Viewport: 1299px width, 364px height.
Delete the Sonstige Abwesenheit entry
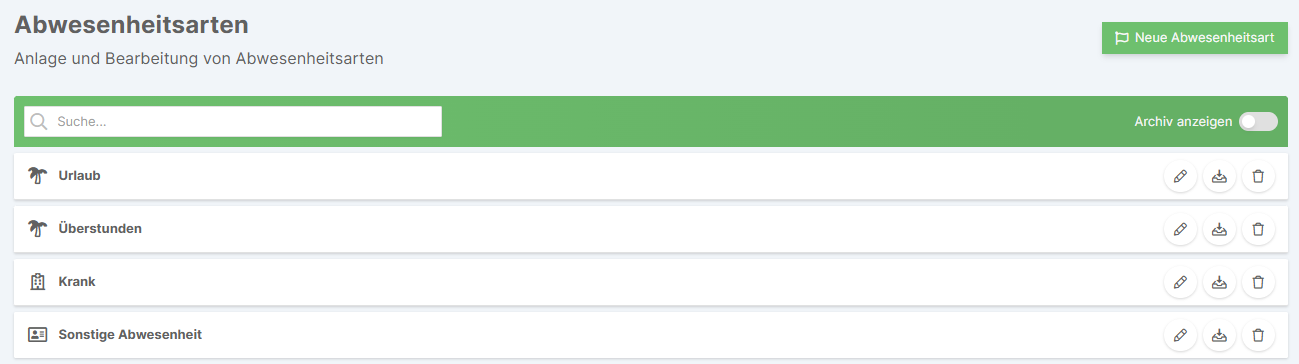point(1258,335)
